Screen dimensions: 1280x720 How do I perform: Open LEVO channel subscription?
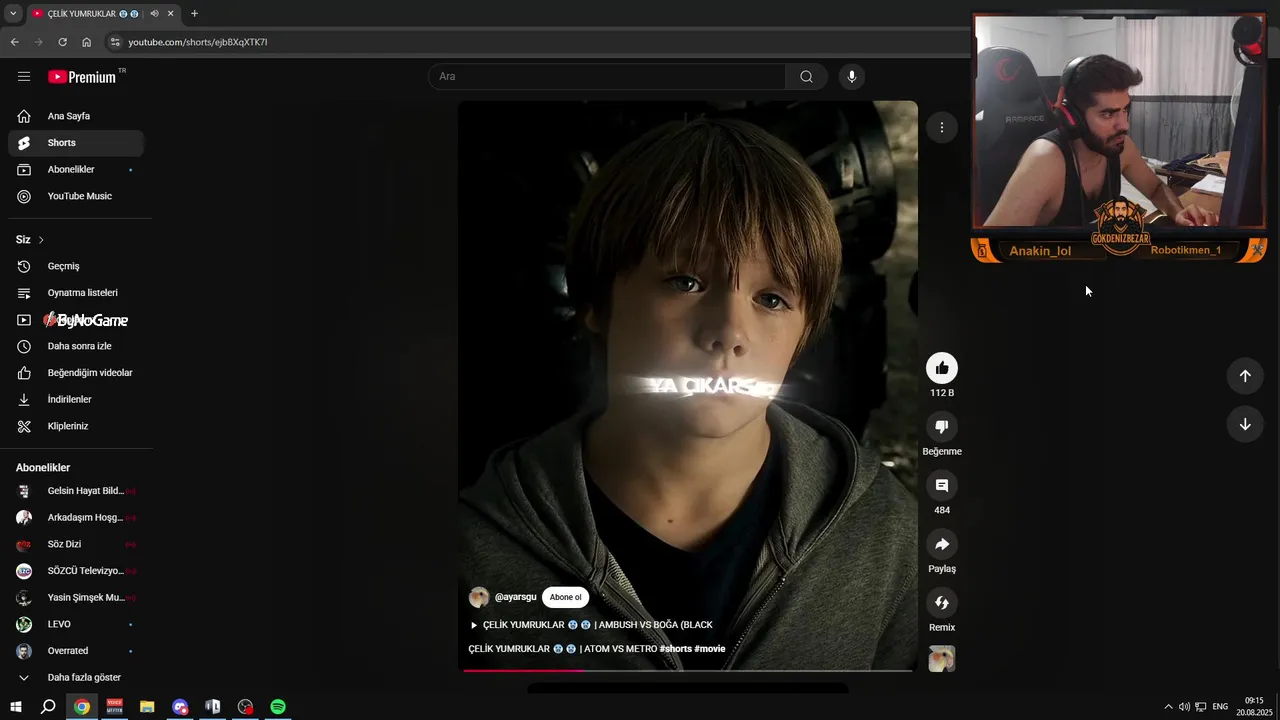click(76, 624)
